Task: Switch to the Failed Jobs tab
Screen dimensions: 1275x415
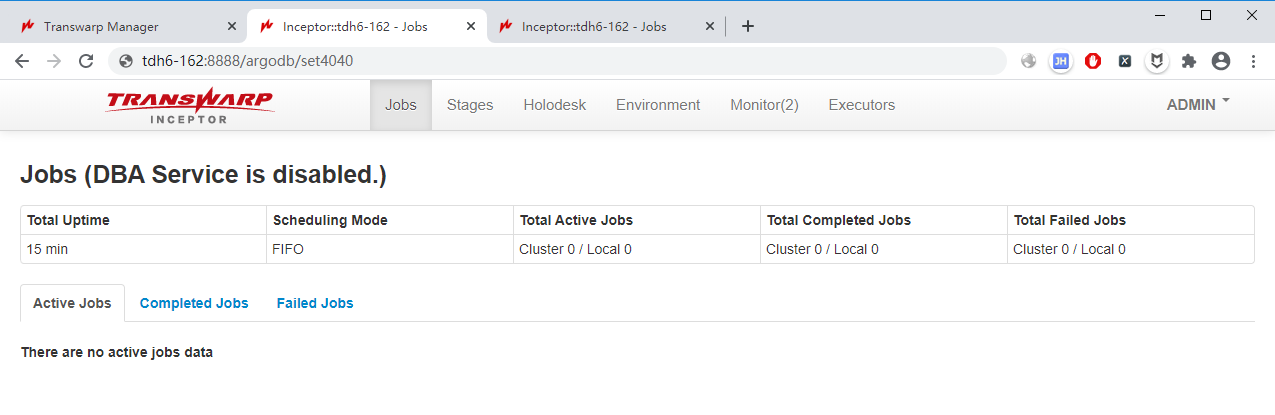Action: [315, 303]
